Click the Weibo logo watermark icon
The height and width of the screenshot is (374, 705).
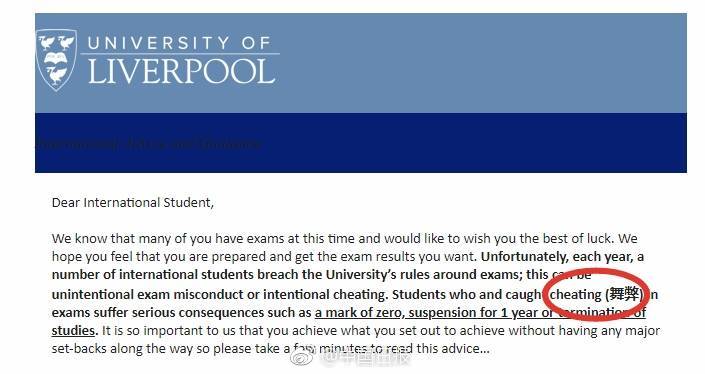(303, 357)
